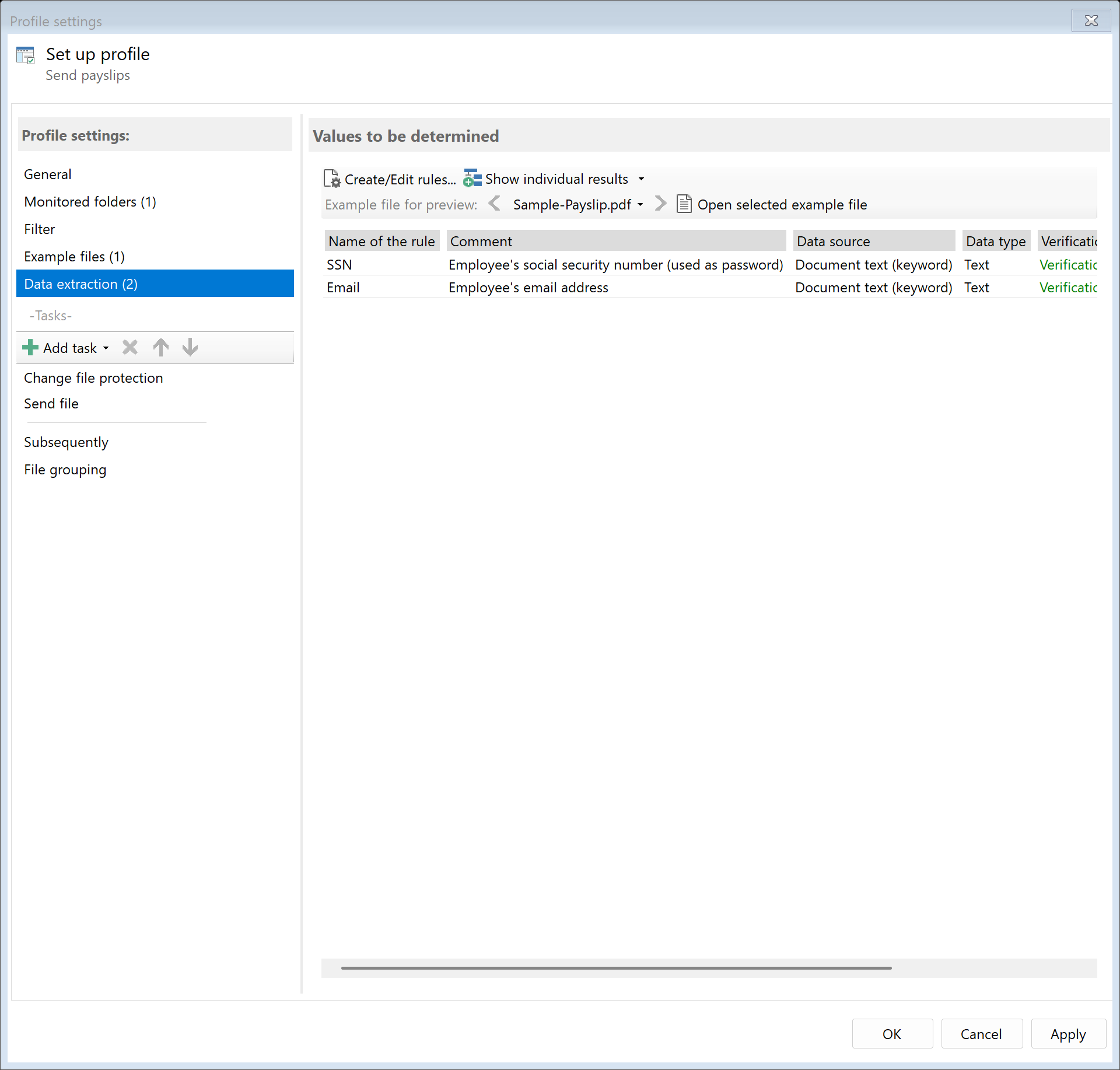Click the green plus Add task icon

click(x=29, y=347)
